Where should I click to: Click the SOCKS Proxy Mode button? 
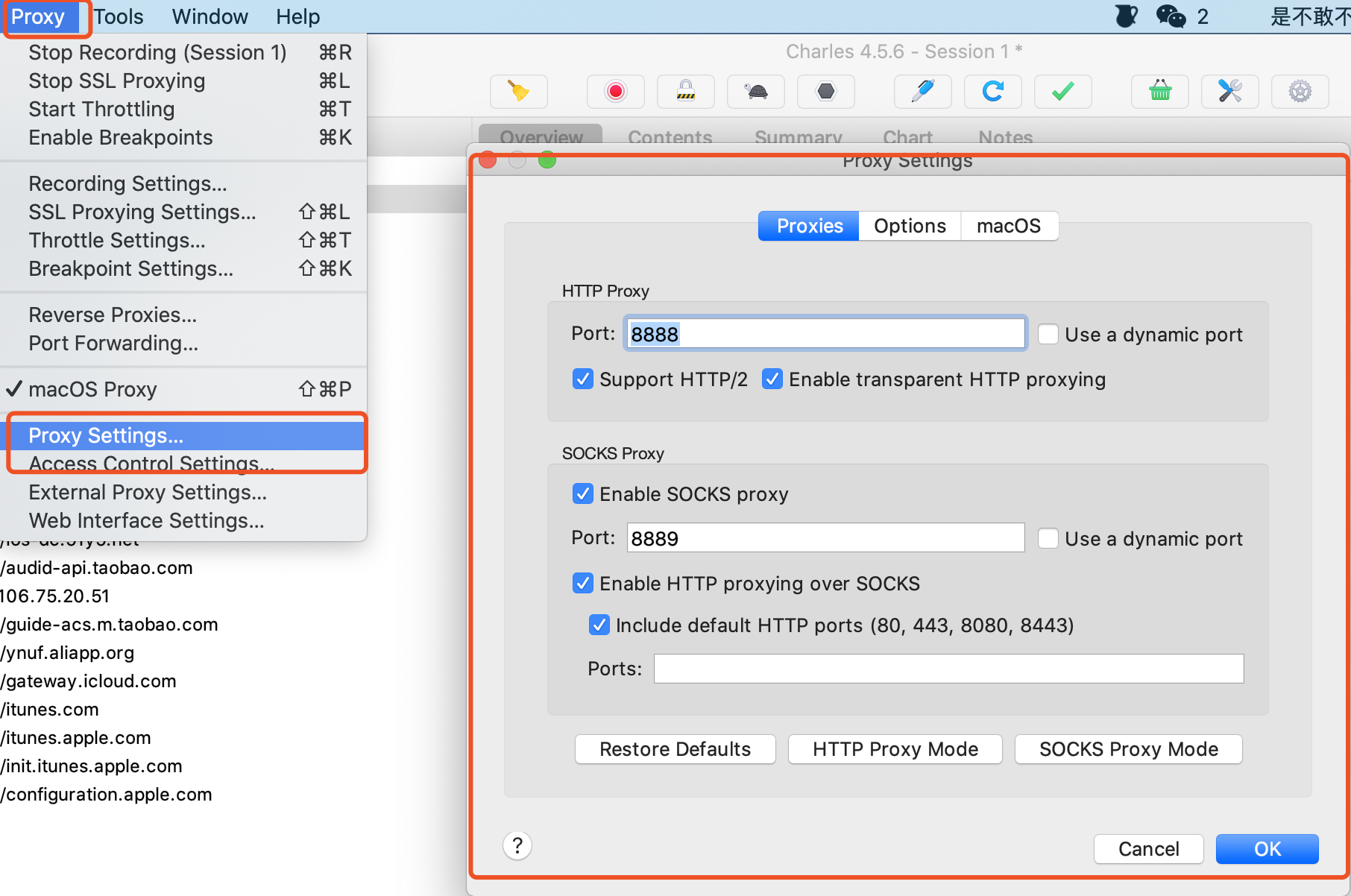pos(1129,749)
